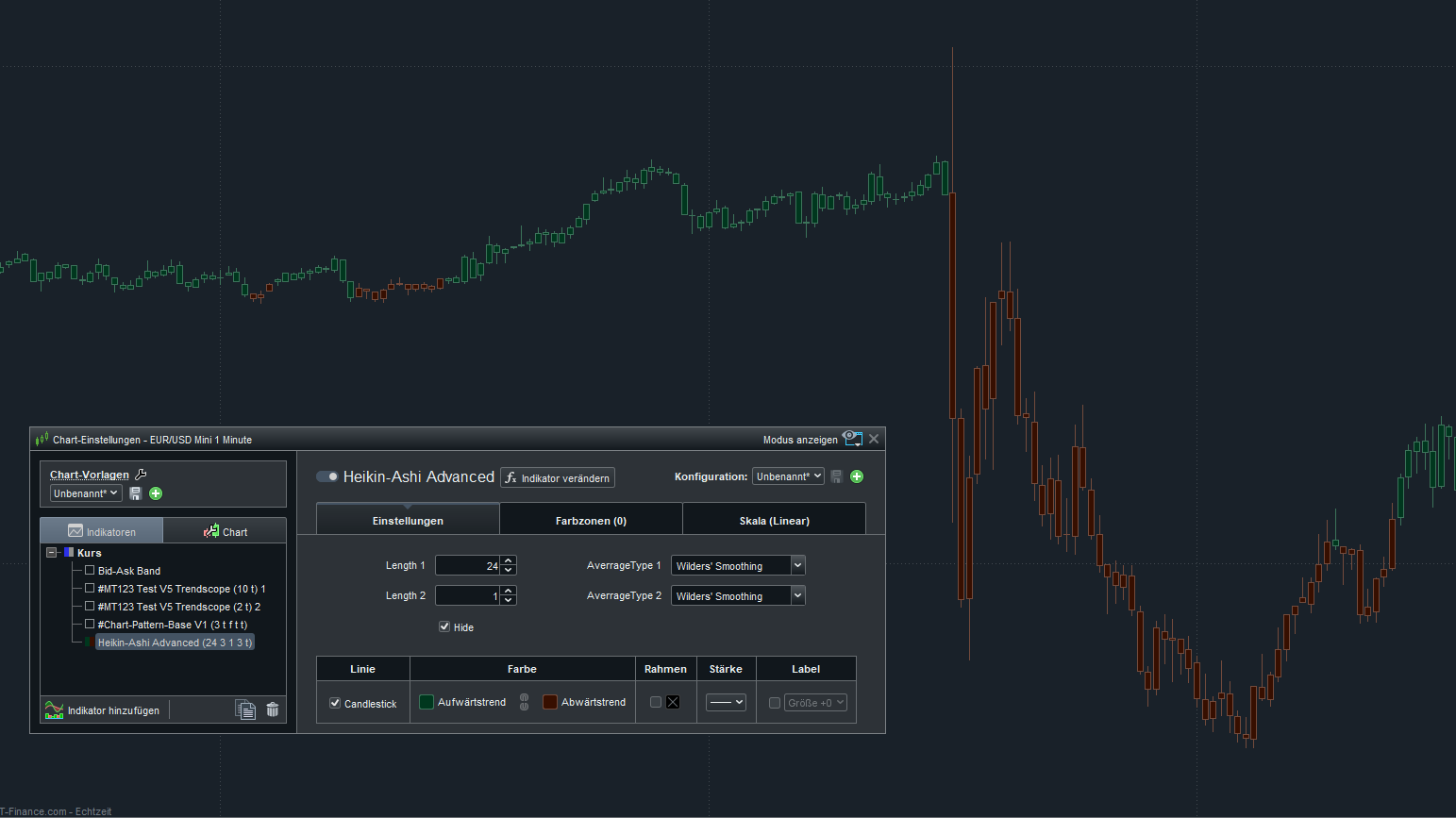Viewport: 1456px width, 818px height.
Task: Switch to Indikatoren tab
Action: [102, 531]
